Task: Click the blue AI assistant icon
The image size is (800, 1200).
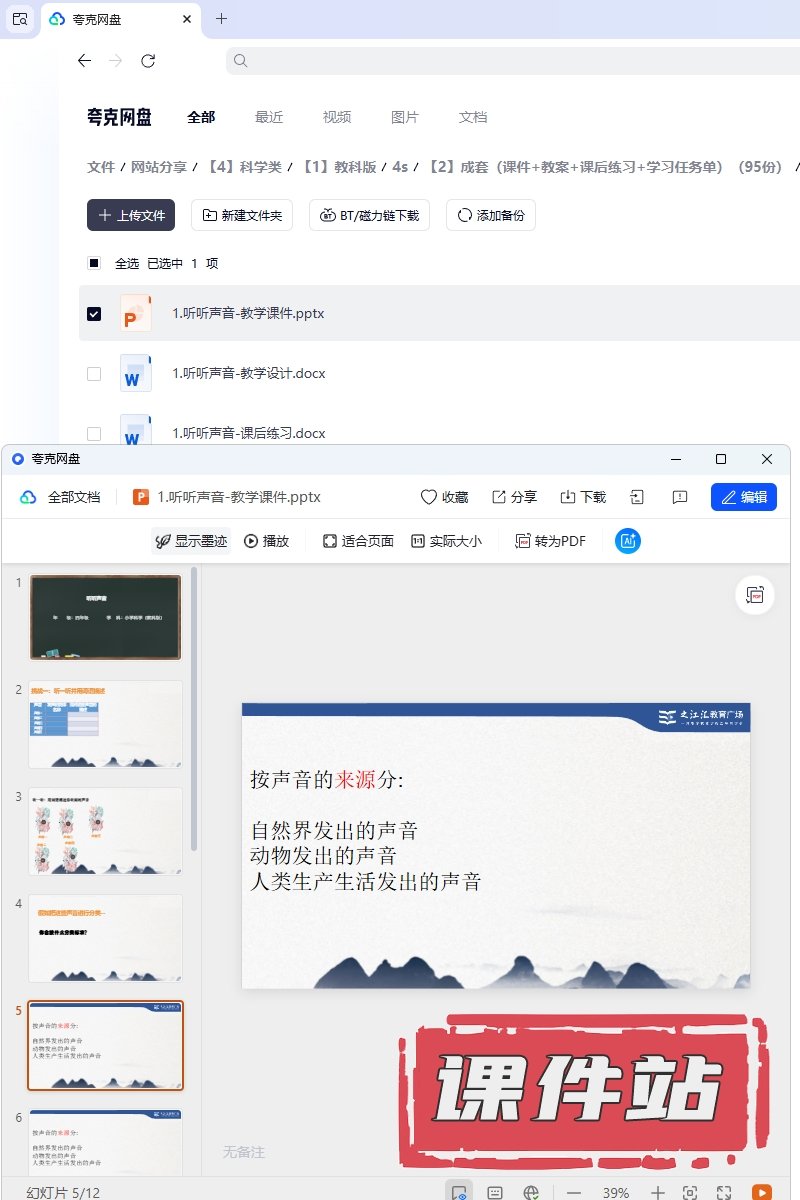Action: coord(628,541)
